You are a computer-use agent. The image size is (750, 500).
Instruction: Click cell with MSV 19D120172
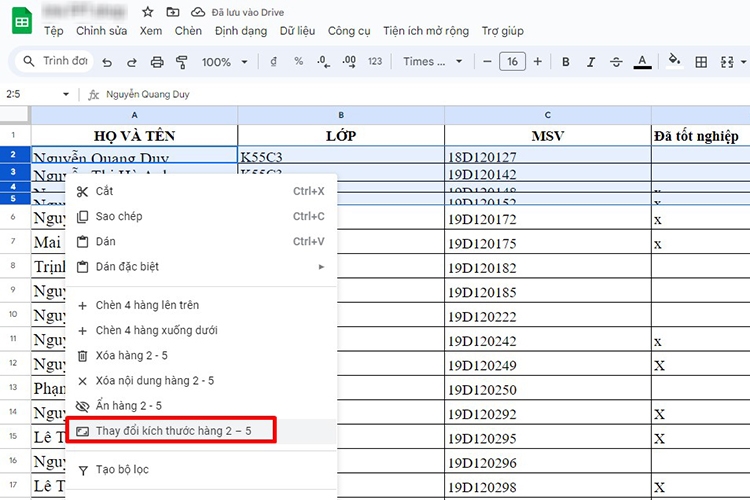(x=548, y=218)
